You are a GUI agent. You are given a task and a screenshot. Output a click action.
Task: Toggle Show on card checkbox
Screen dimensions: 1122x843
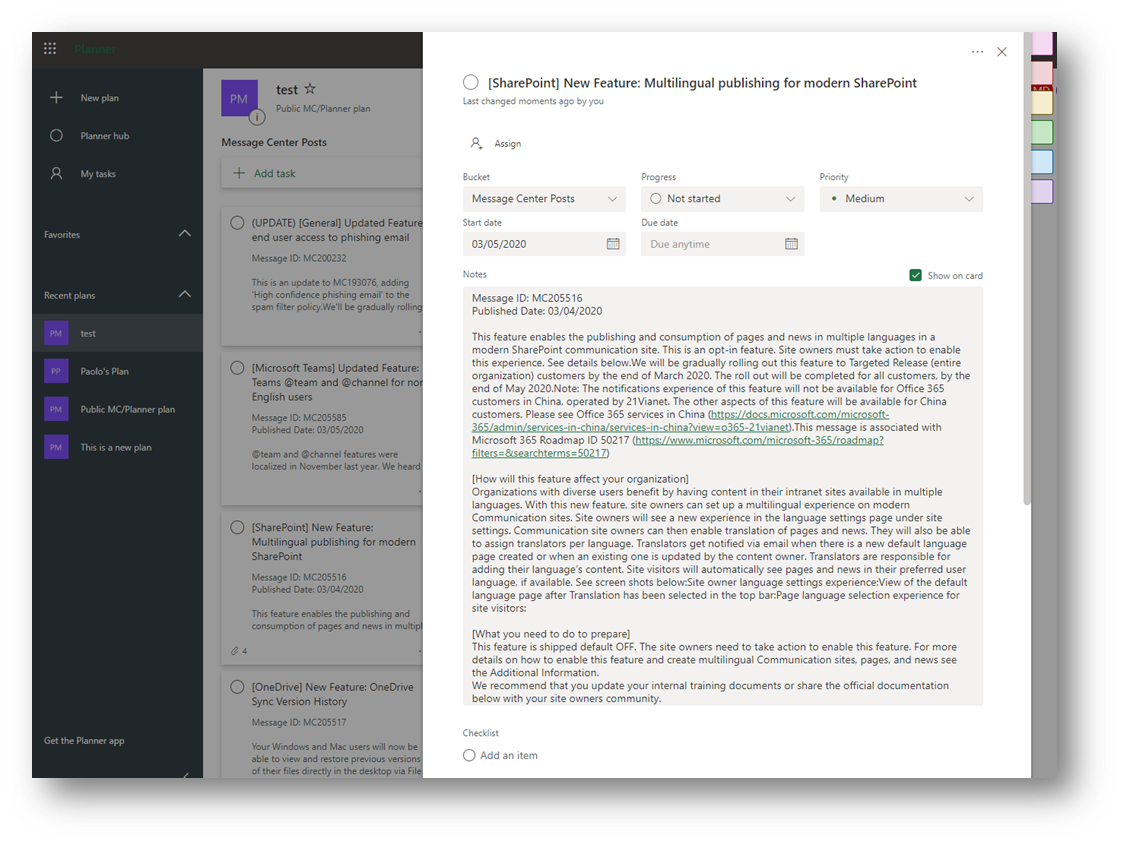click(x=915, y=275)
